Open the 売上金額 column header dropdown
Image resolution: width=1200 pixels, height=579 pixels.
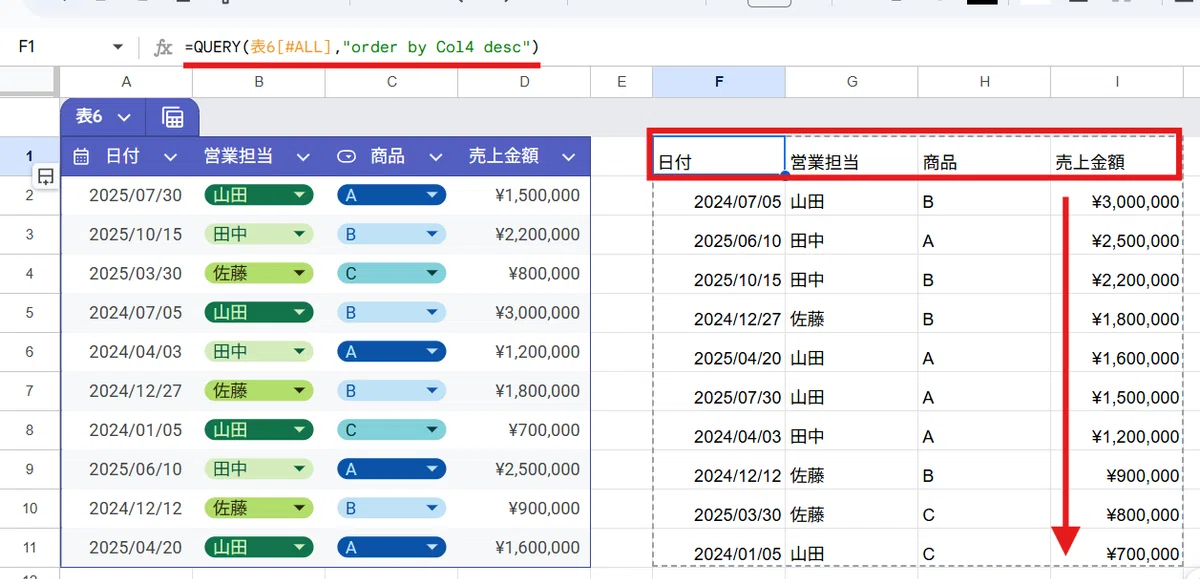pos(568,157)
